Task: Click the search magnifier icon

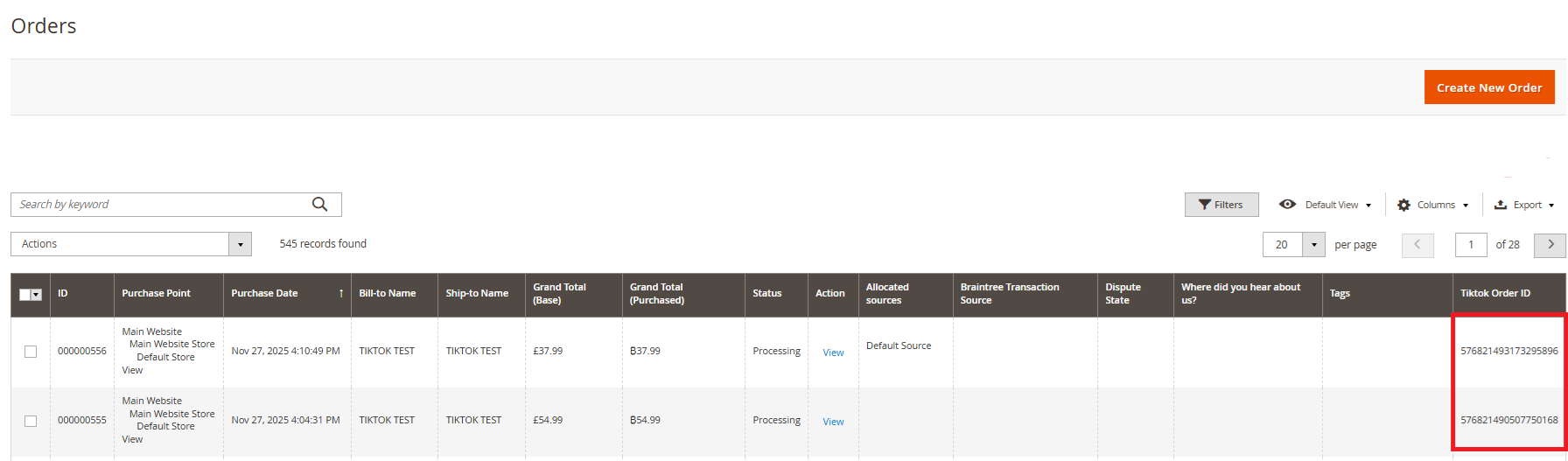Action: pyautogui.click(x=320, y=204)
